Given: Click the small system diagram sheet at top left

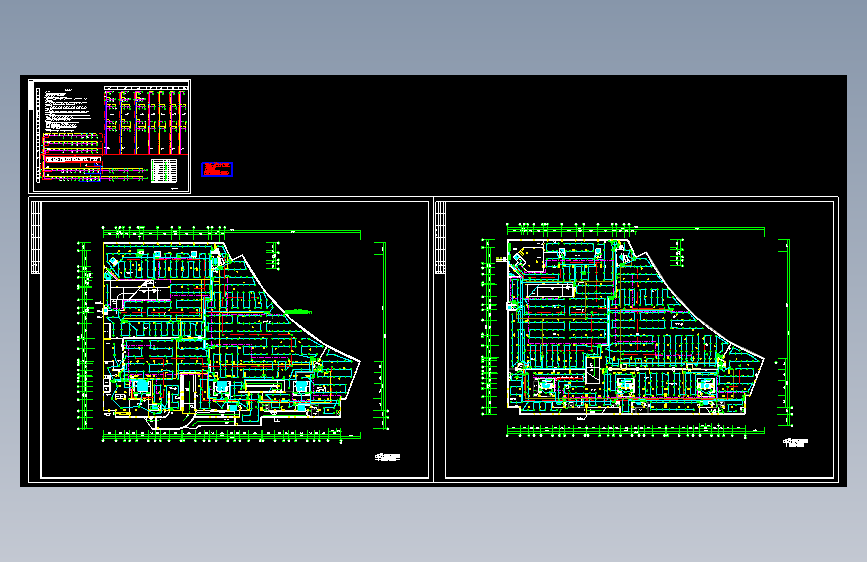Looking at the screenshot, I should 109,136.
